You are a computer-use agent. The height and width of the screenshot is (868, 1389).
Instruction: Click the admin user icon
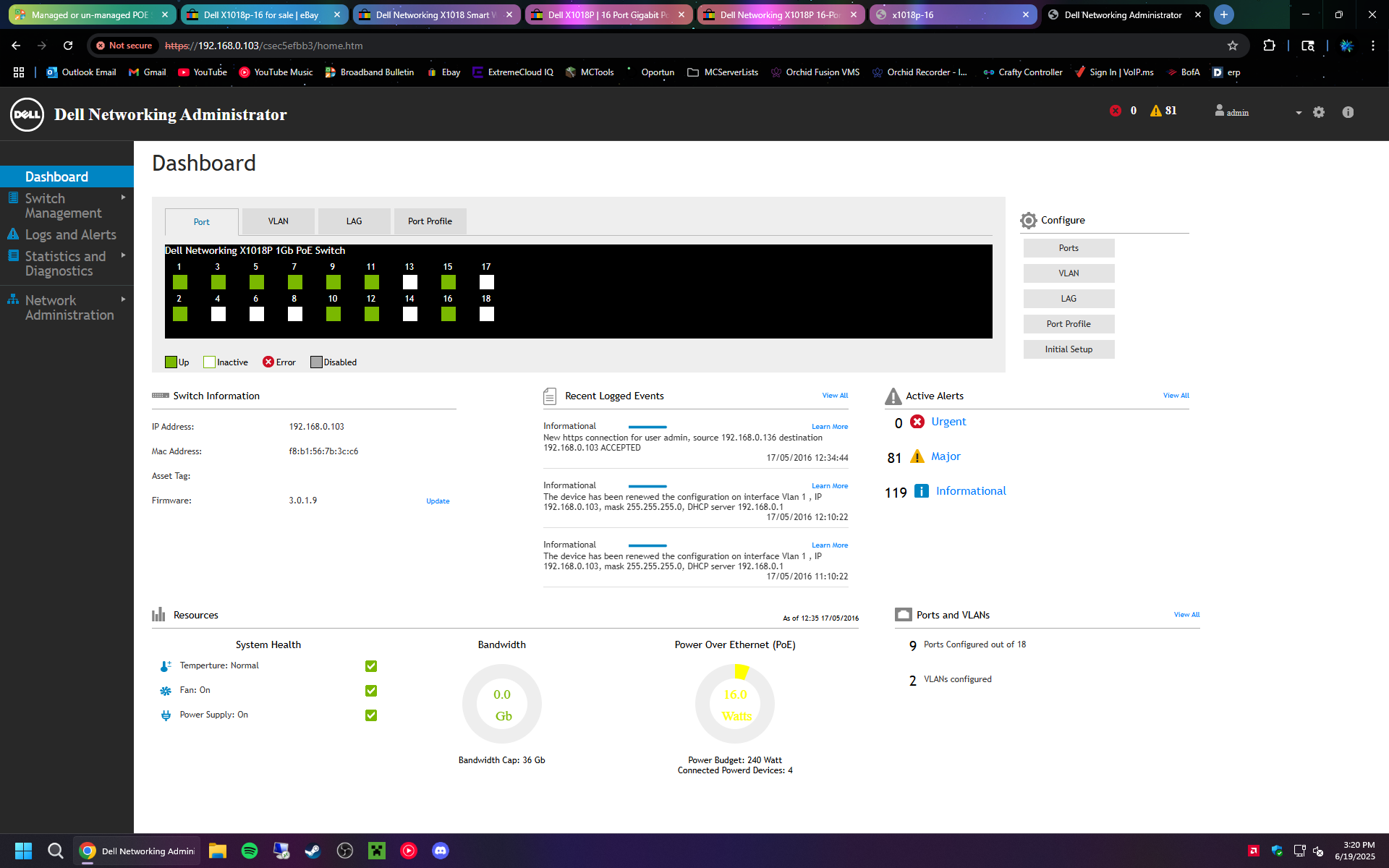tap(1220, 110)
